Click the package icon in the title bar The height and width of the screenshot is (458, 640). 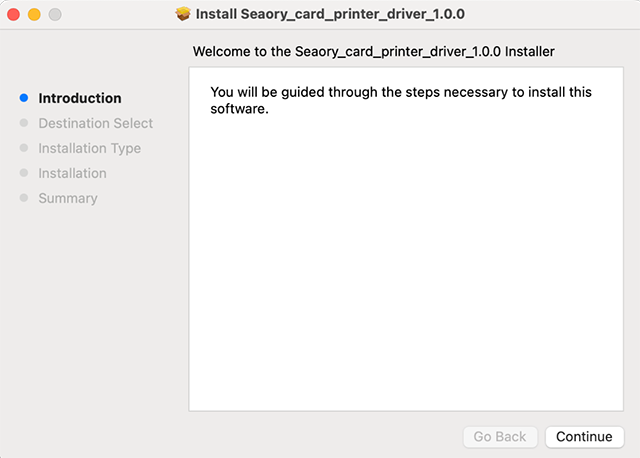tap(183, 15)
